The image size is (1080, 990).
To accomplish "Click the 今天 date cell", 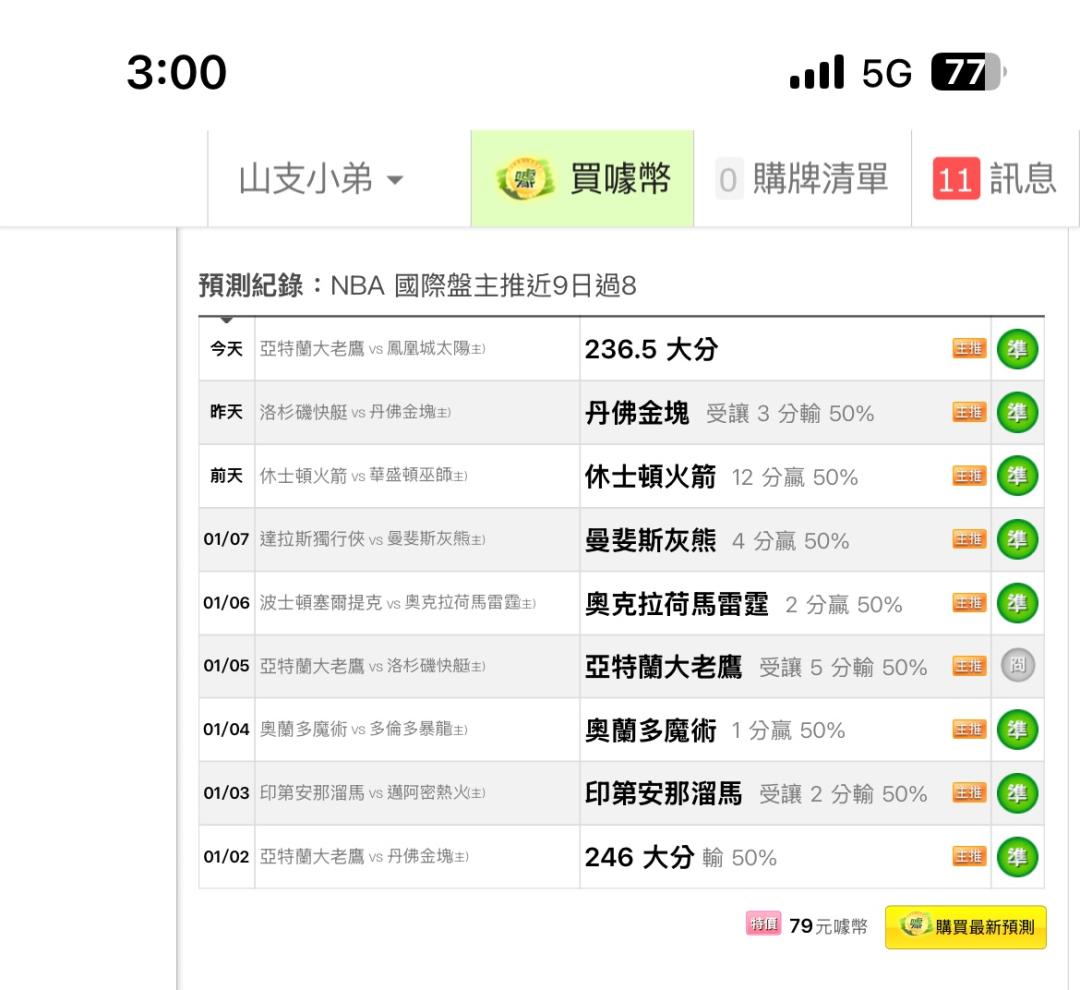I will [x=227, y=349].
